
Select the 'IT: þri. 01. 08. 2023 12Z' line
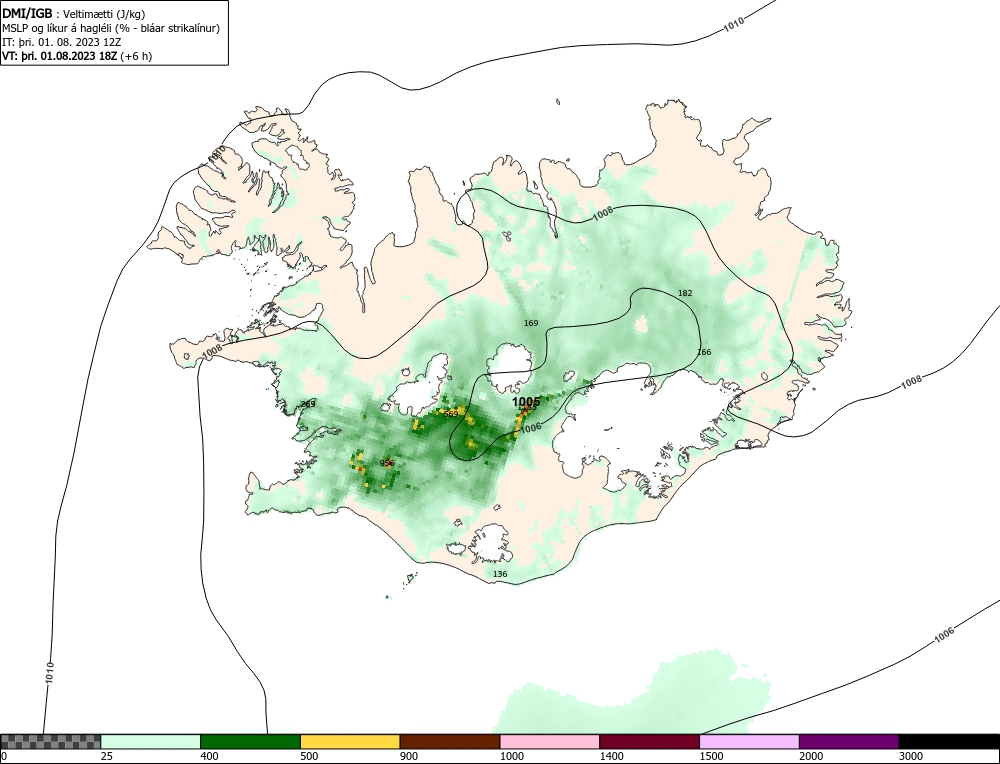(62, 42)
